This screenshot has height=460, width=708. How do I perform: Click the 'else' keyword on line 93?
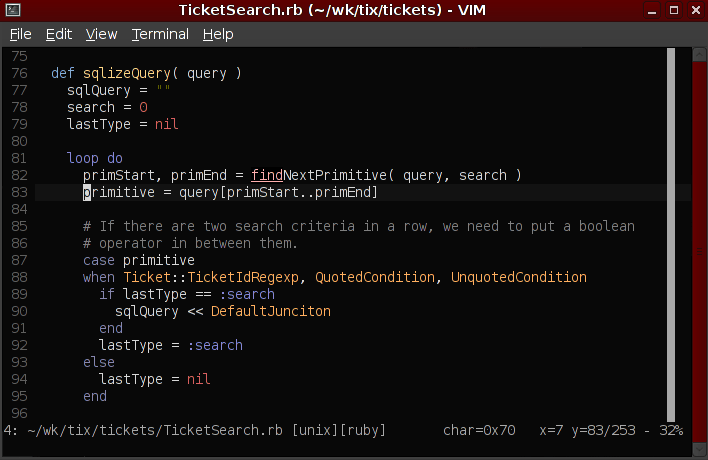pos(99,362)
